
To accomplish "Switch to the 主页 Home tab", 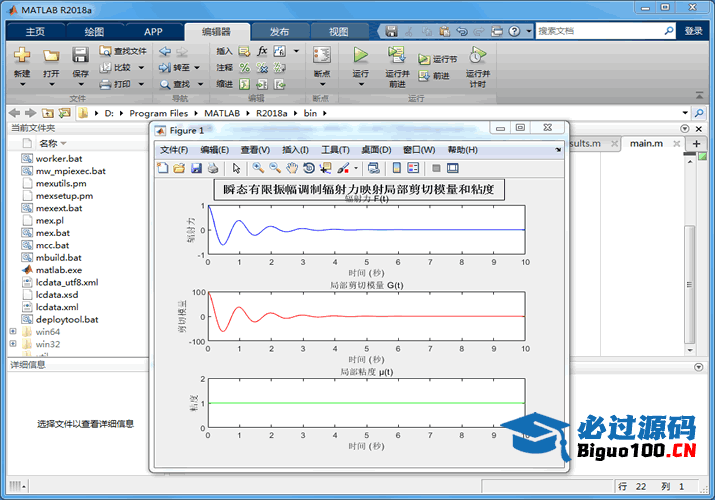I will pyautogui.click(x=35, y=32).
